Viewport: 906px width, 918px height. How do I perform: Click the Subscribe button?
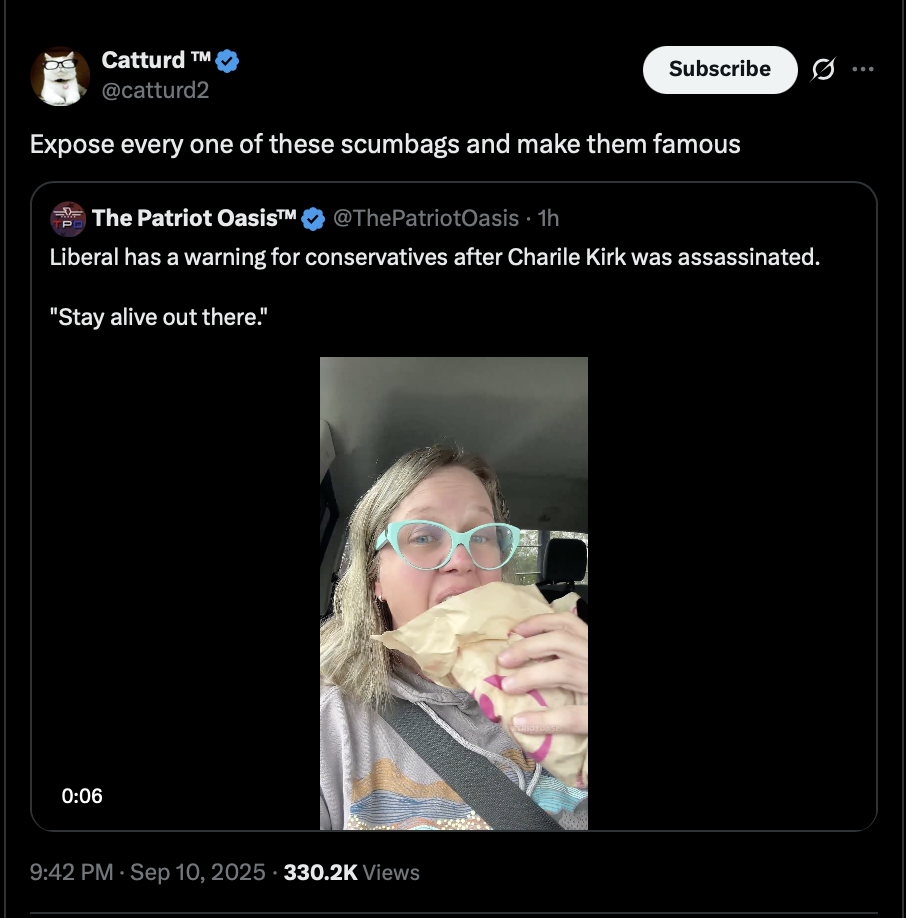pyautogui.click(x=719, y=69)
